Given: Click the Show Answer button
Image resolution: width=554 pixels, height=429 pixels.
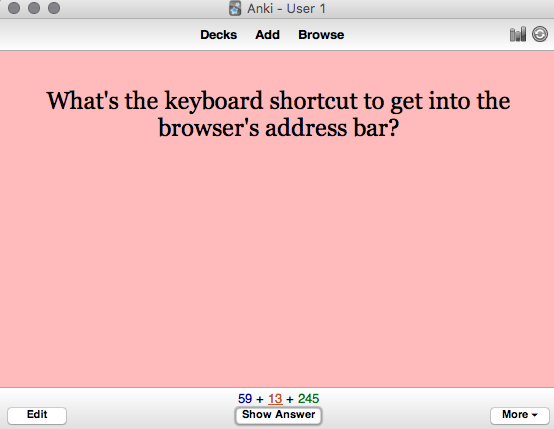Looking at the screenshot, I should click(278, 415).
